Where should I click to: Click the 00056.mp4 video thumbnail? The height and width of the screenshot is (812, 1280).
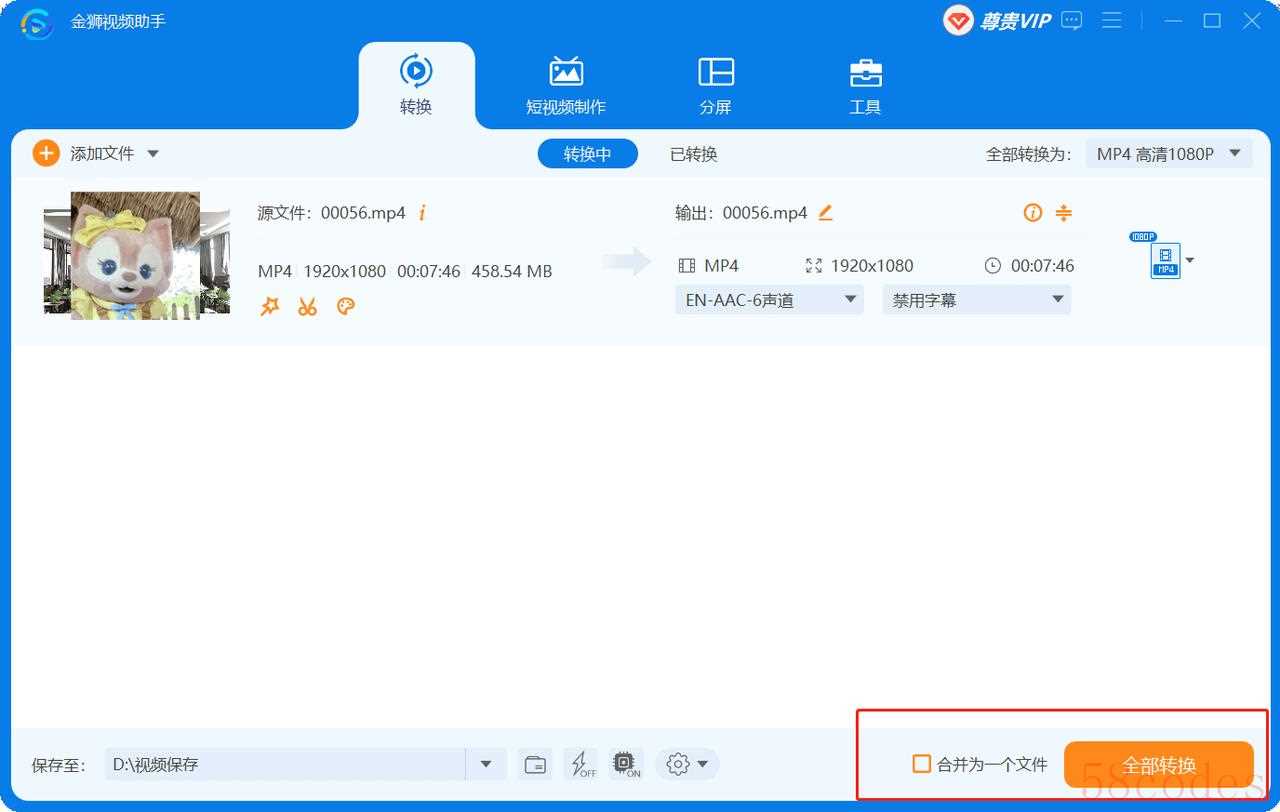(137, 256)
